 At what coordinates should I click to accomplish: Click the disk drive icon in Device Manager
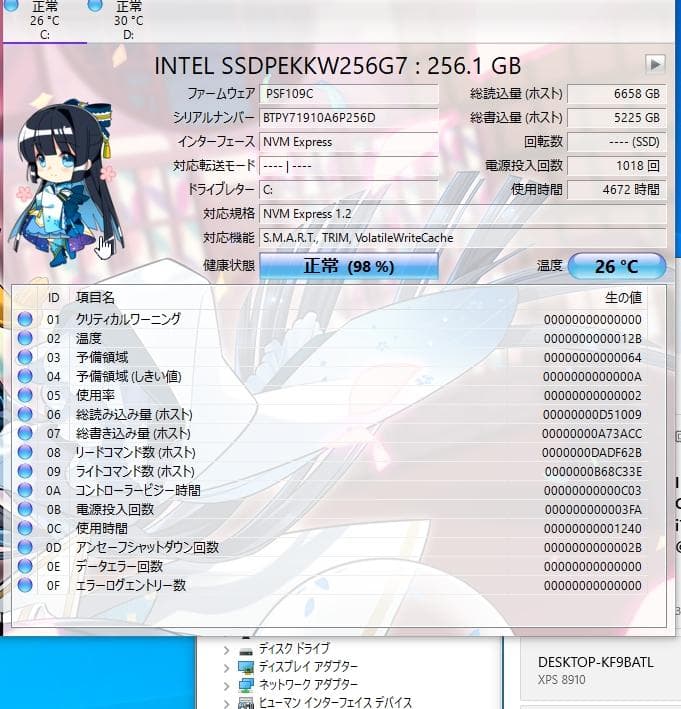pyautogui.click(x=246, y=651)
